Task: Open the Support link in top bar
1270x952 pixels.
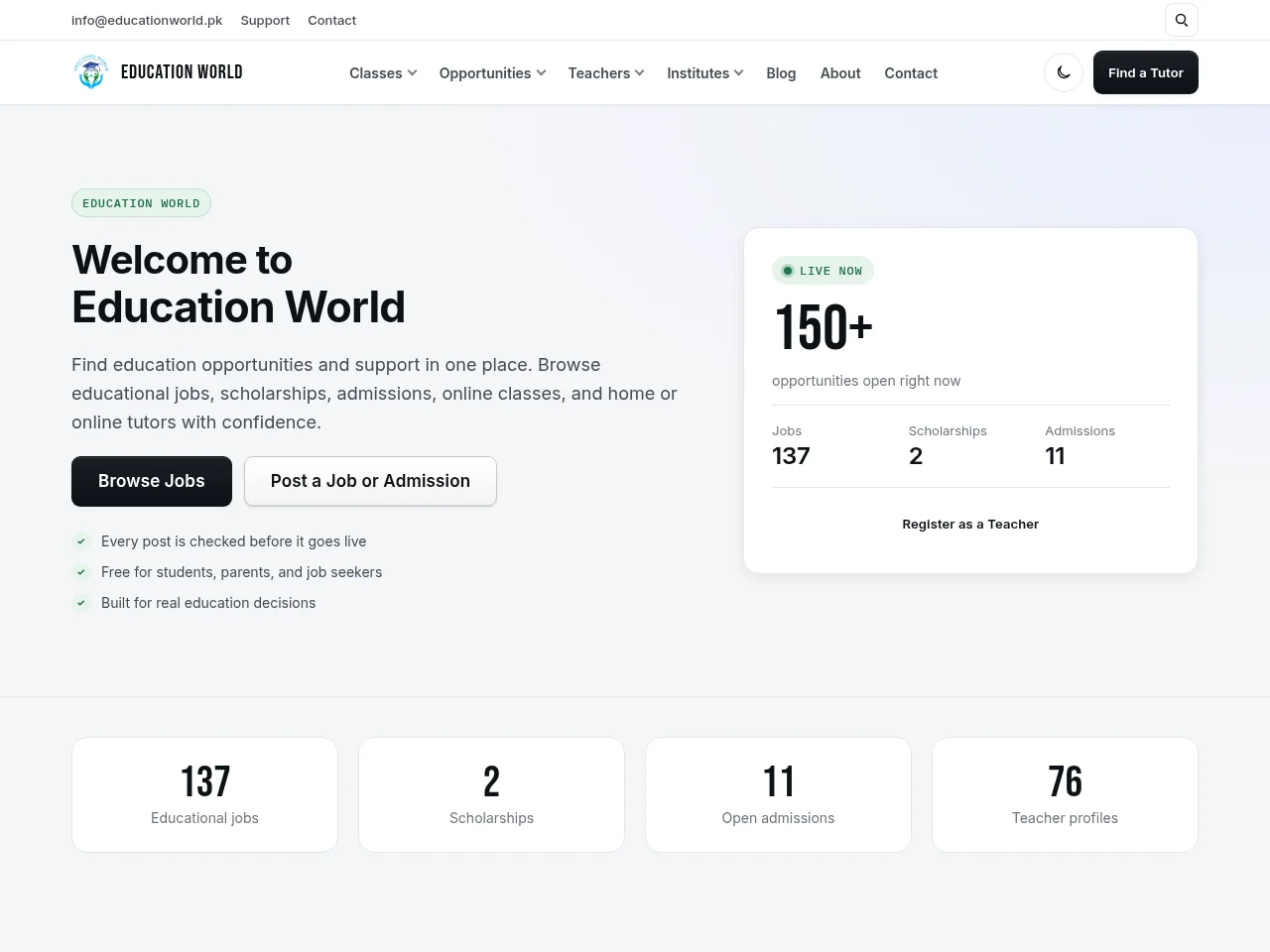Action: coord(265,20)
